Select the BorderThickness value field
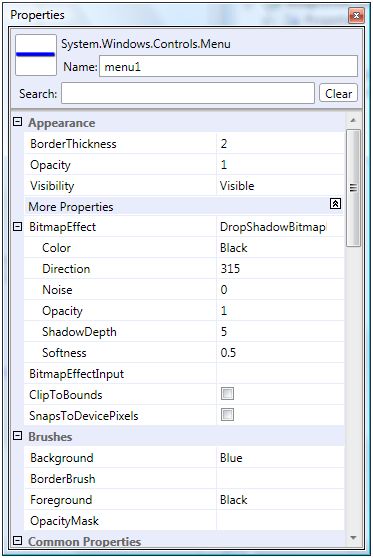373x558 pixels. pos(280,144)
